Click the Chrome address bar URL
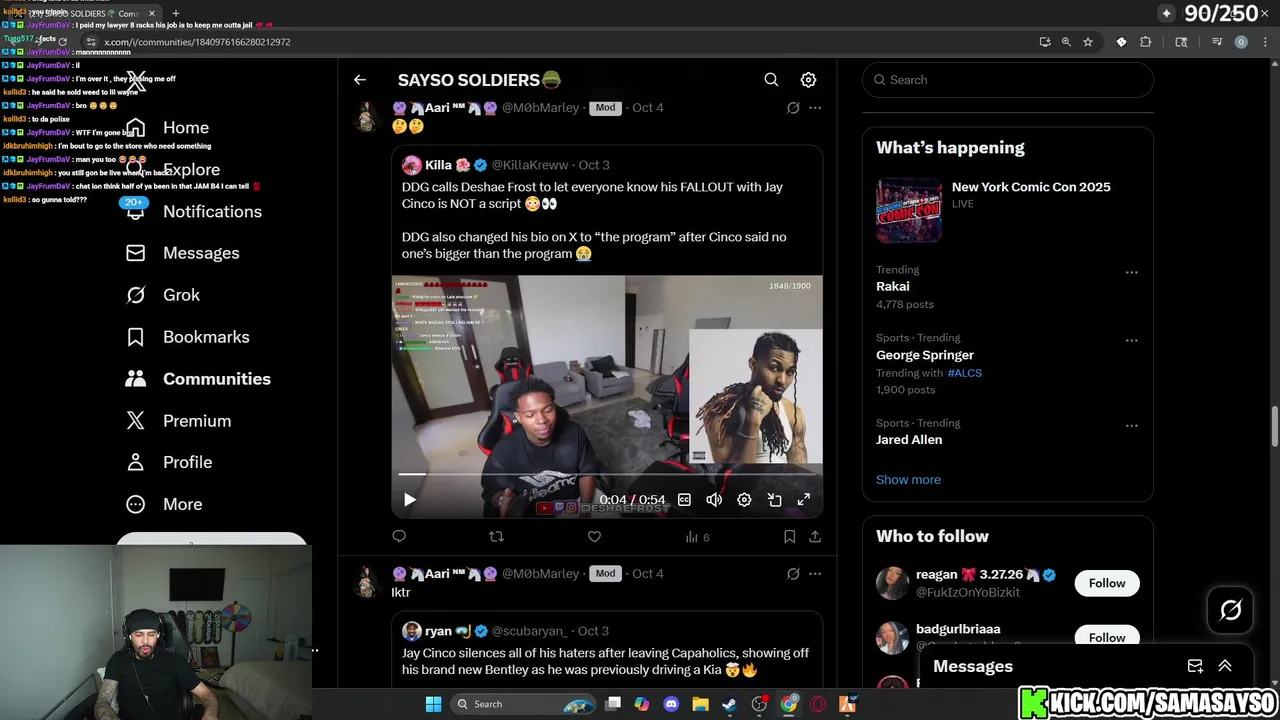This screenshot has height=720, width=1280. tap(197, 42)
